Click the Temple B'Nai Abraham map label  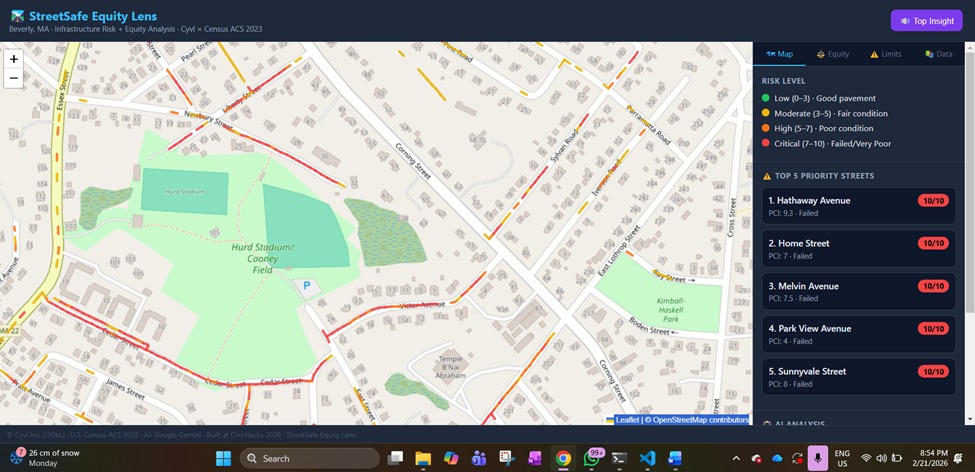click(451, 367)
